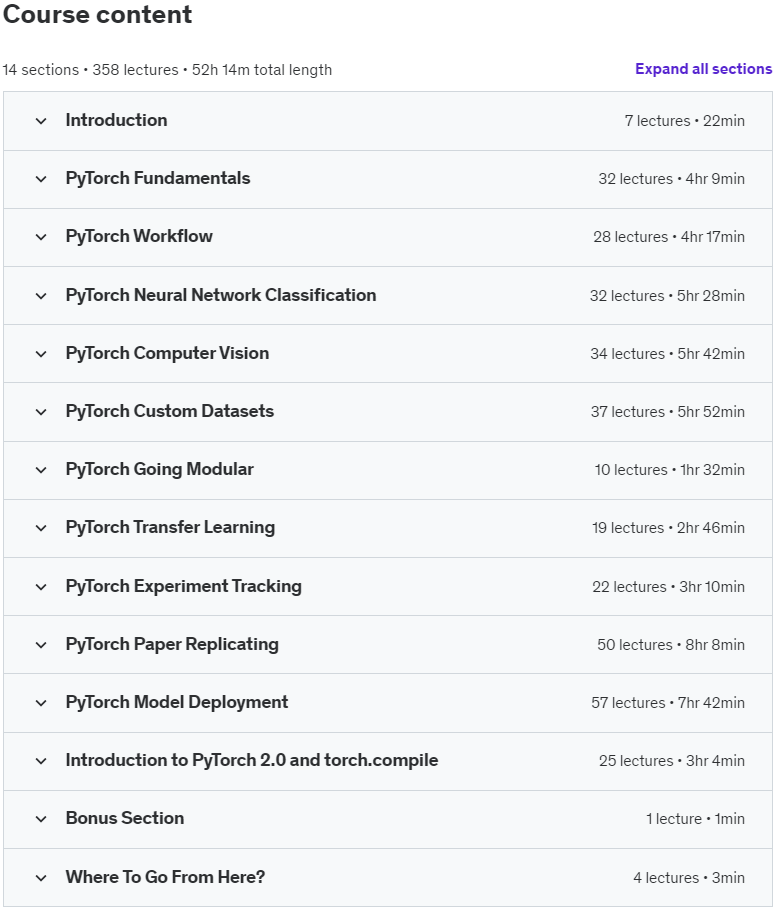Expand the PyTorch Computer Vision chevron
Viewport: 775px width, 909px height.
click(41, 354)
